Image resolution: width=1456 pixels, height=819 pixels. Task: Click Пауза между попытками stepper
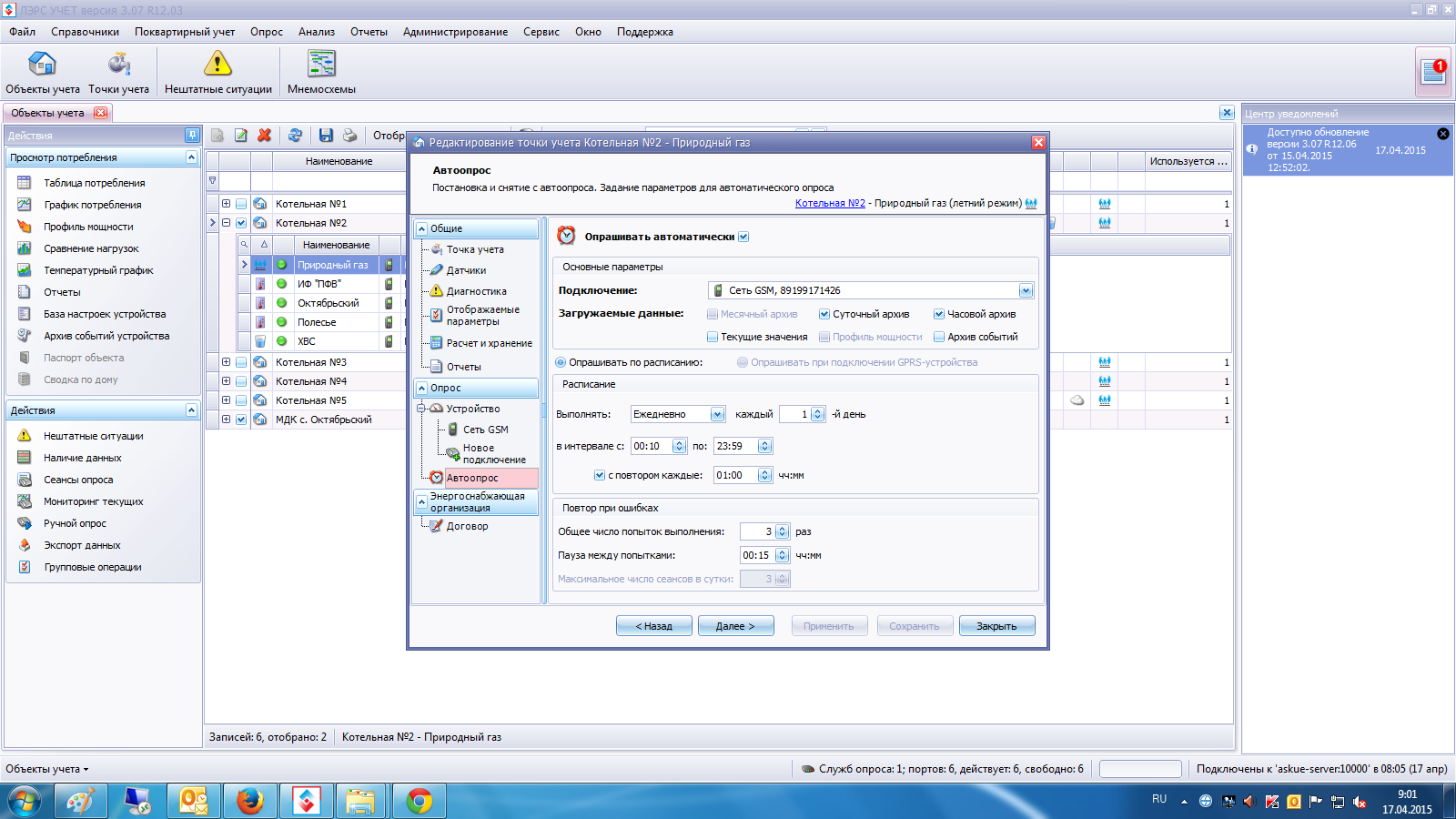pos(783,555)
